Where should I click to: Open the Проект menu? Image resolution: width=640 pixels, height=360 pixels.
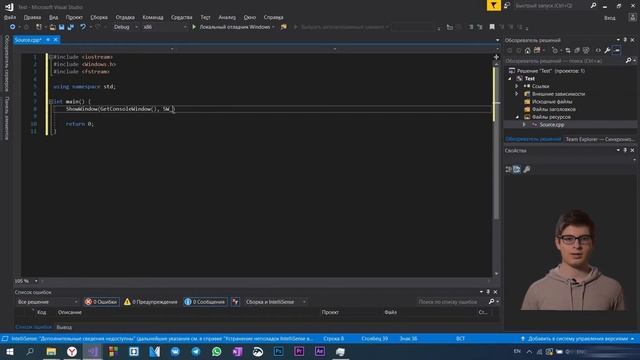pos(74,17)
